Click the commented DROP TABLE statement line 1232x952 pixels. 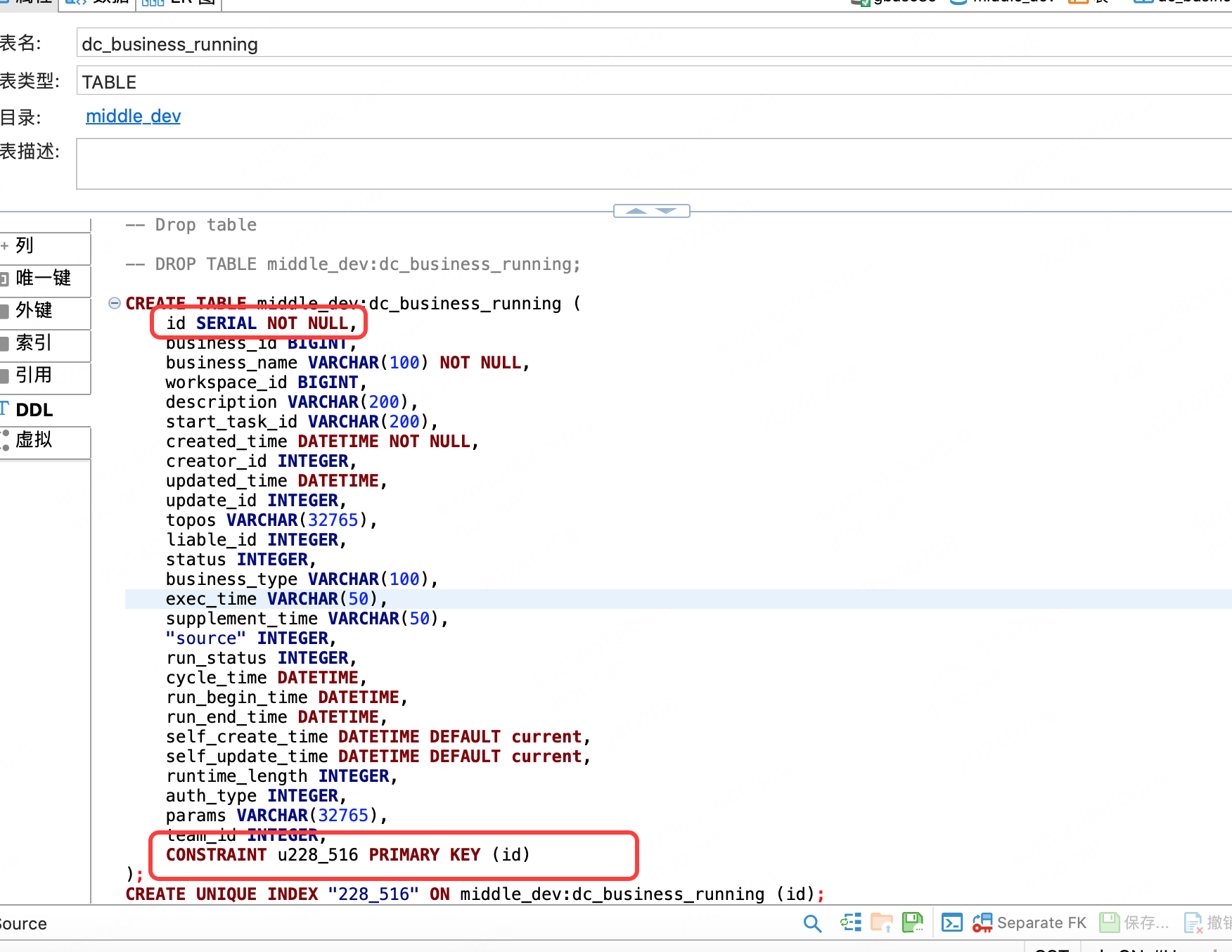pyautogui.click(x=353, y=264)
